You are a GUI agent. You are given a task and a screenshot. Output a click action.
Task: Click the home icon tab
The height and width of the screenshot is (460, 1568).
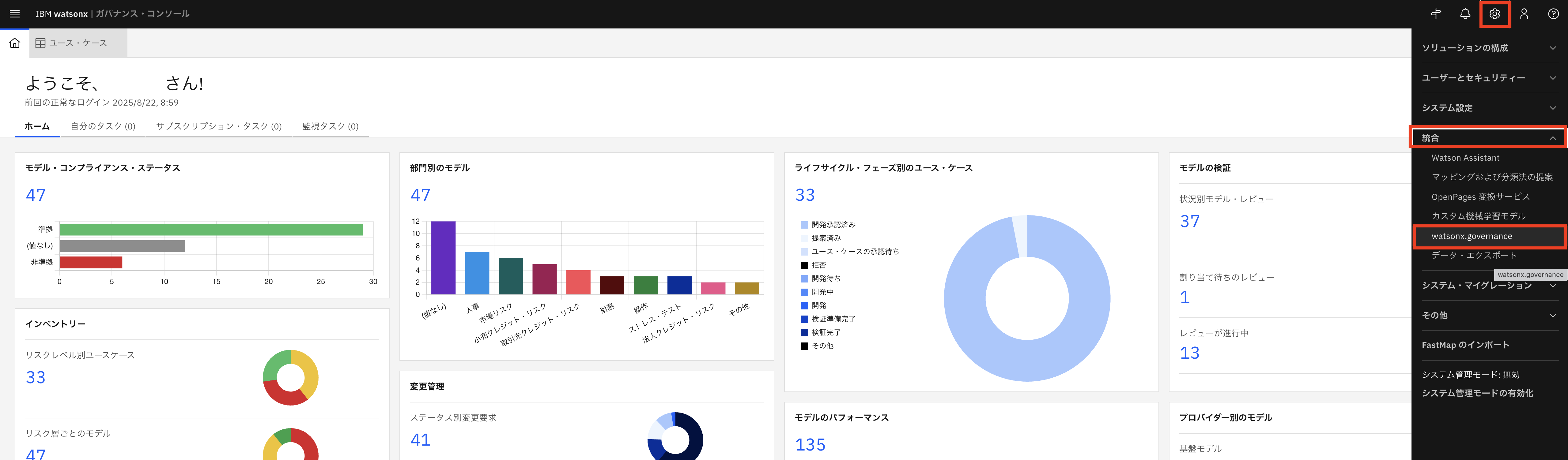[x=15, y=43]
